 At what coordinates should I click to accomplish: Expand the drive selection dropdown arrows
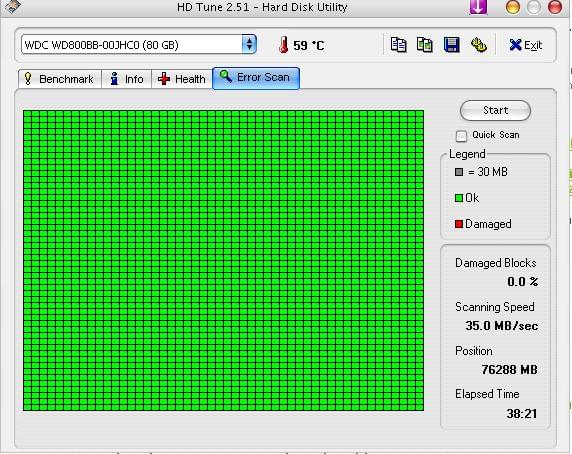click(249, 44)
